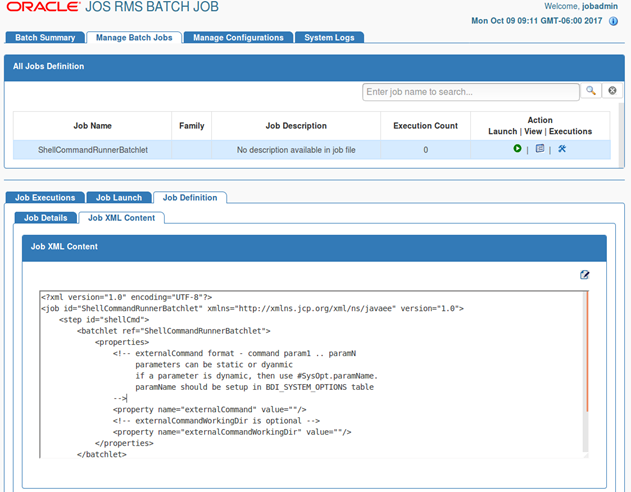Switch to Manage Batch Jobs tab

coord(134,37)
